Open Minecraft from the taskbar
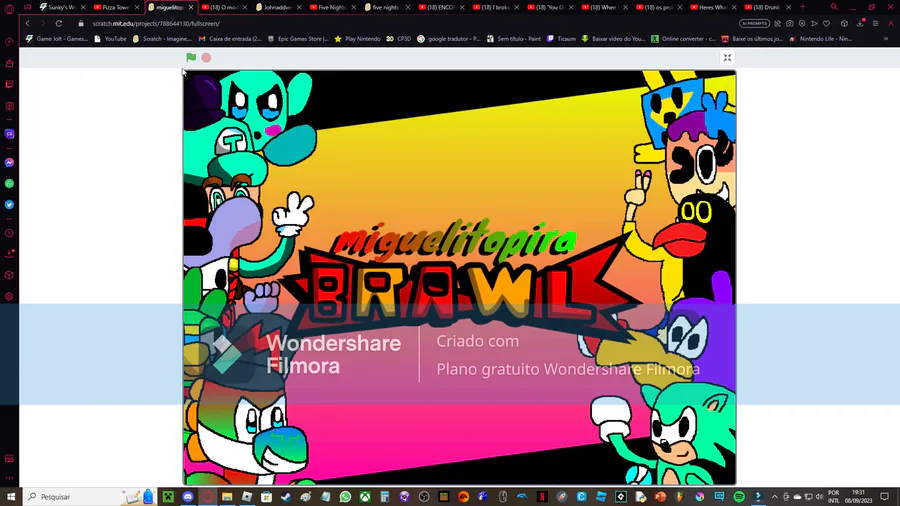The image size is (900, 506). point(168,496)
